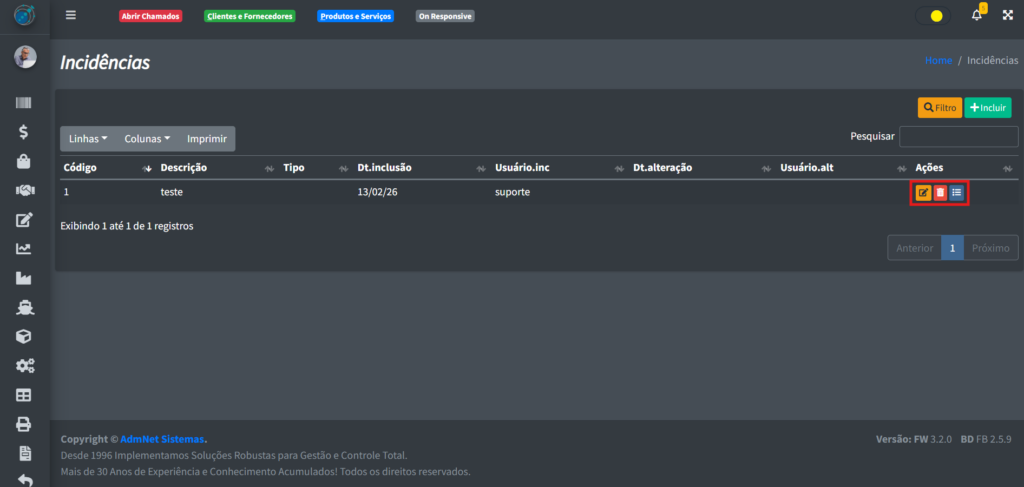Open the Abrir Chamados shortcut
Image resolution: width=1024 pixels, height=487 pixels.
150,17
